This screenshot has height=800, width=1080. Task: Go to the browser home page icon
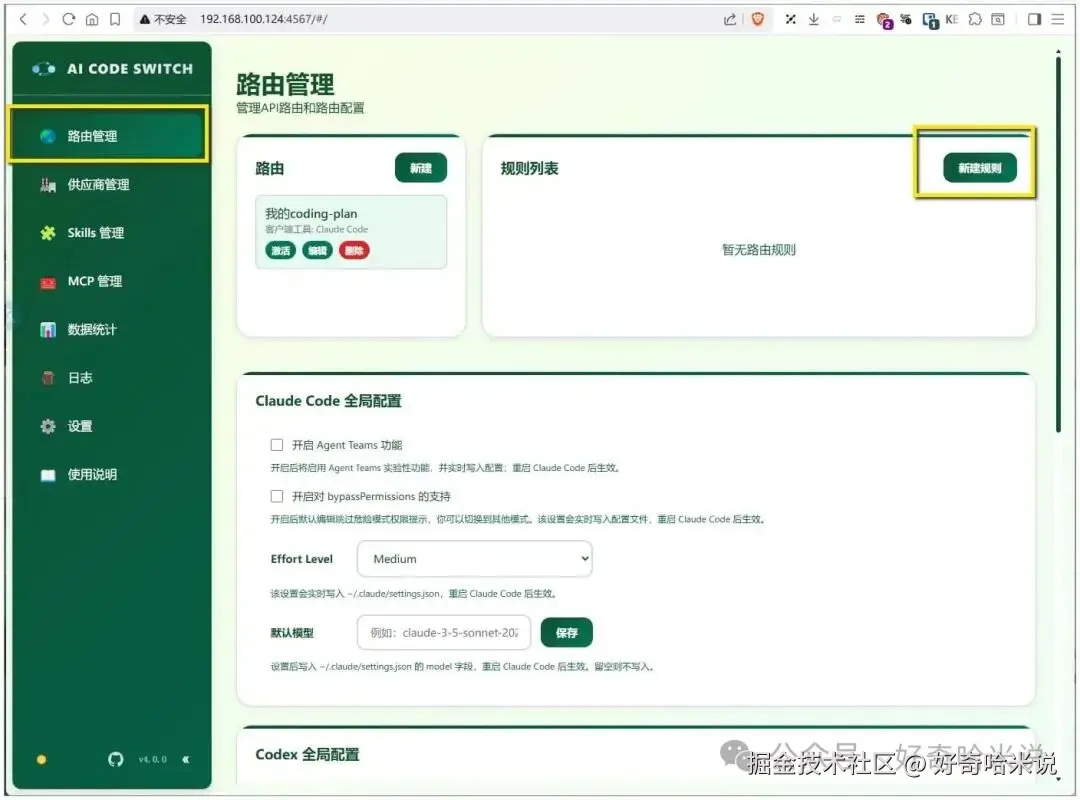click(92, 19)
